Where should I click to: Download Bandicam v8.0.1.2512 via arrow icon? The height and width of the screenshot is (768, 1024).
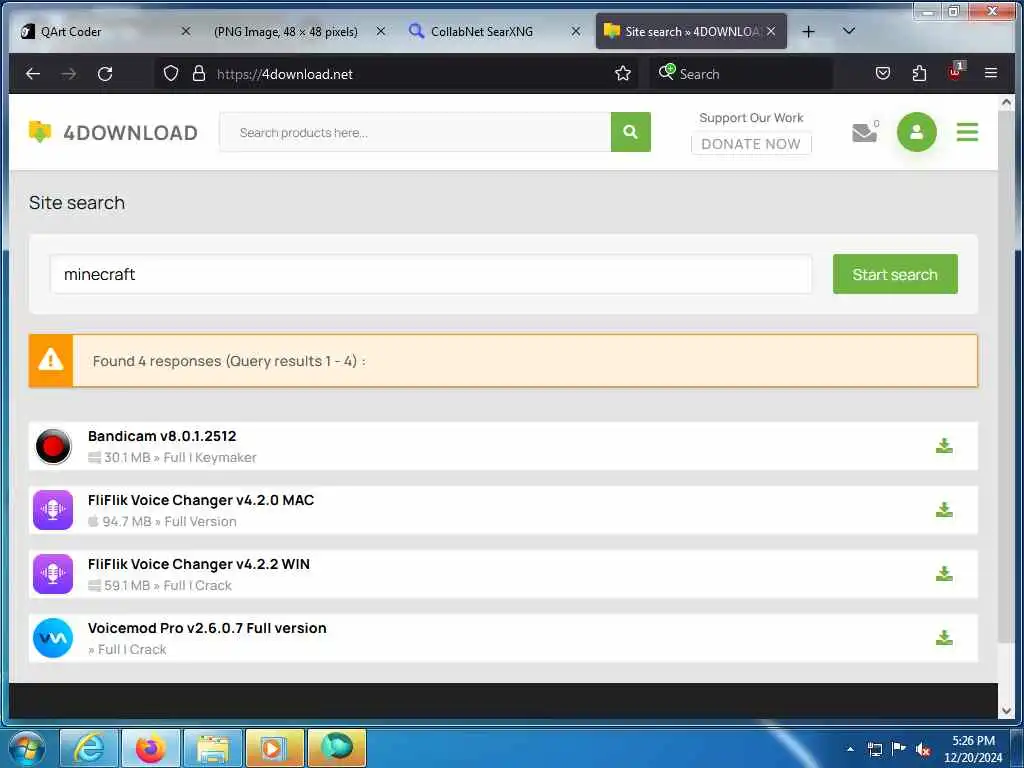[x=944, y=446]
